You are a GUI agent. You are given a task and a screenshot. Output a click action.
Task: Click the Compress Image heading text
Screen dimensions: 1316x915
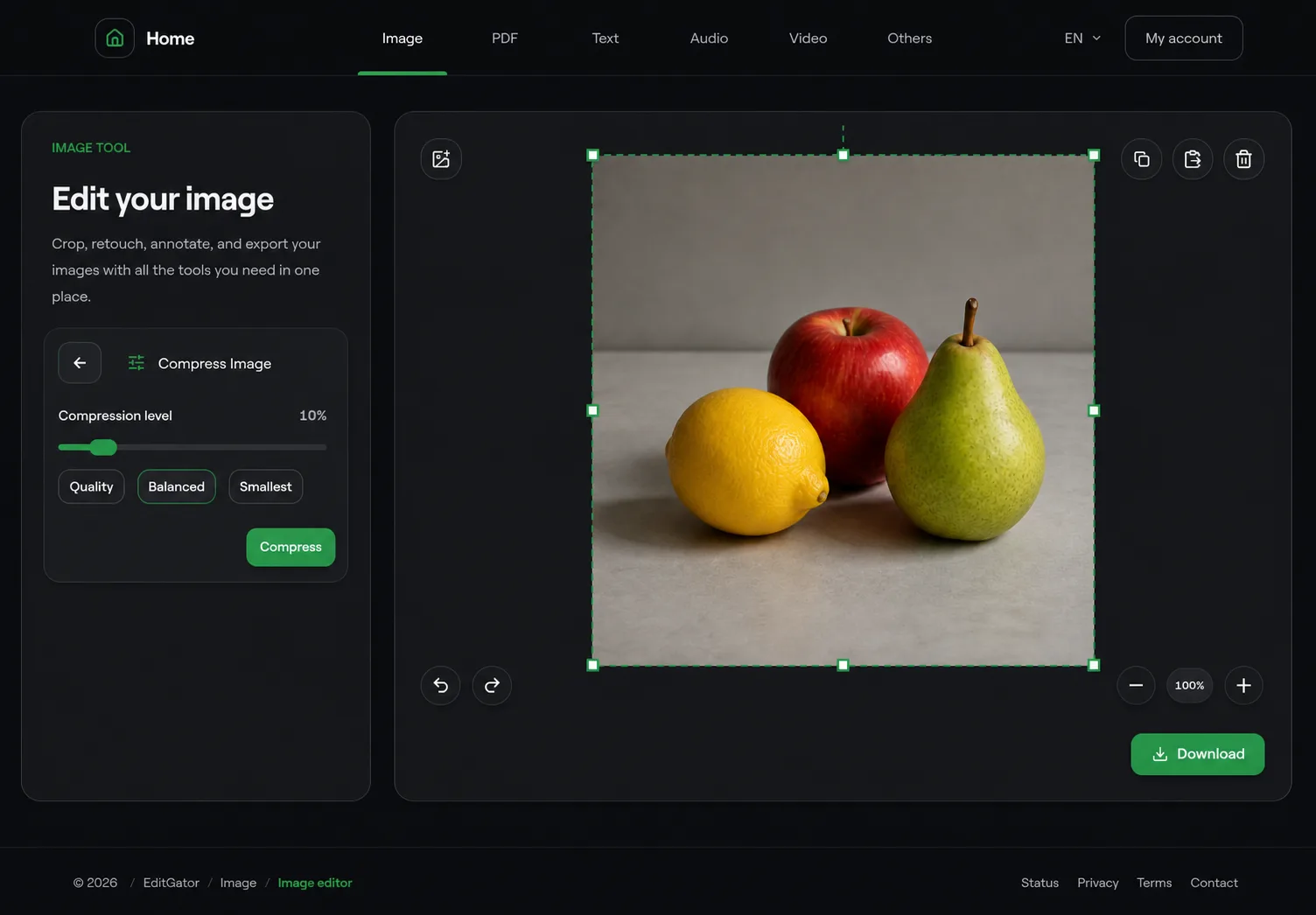pos(214,364)
